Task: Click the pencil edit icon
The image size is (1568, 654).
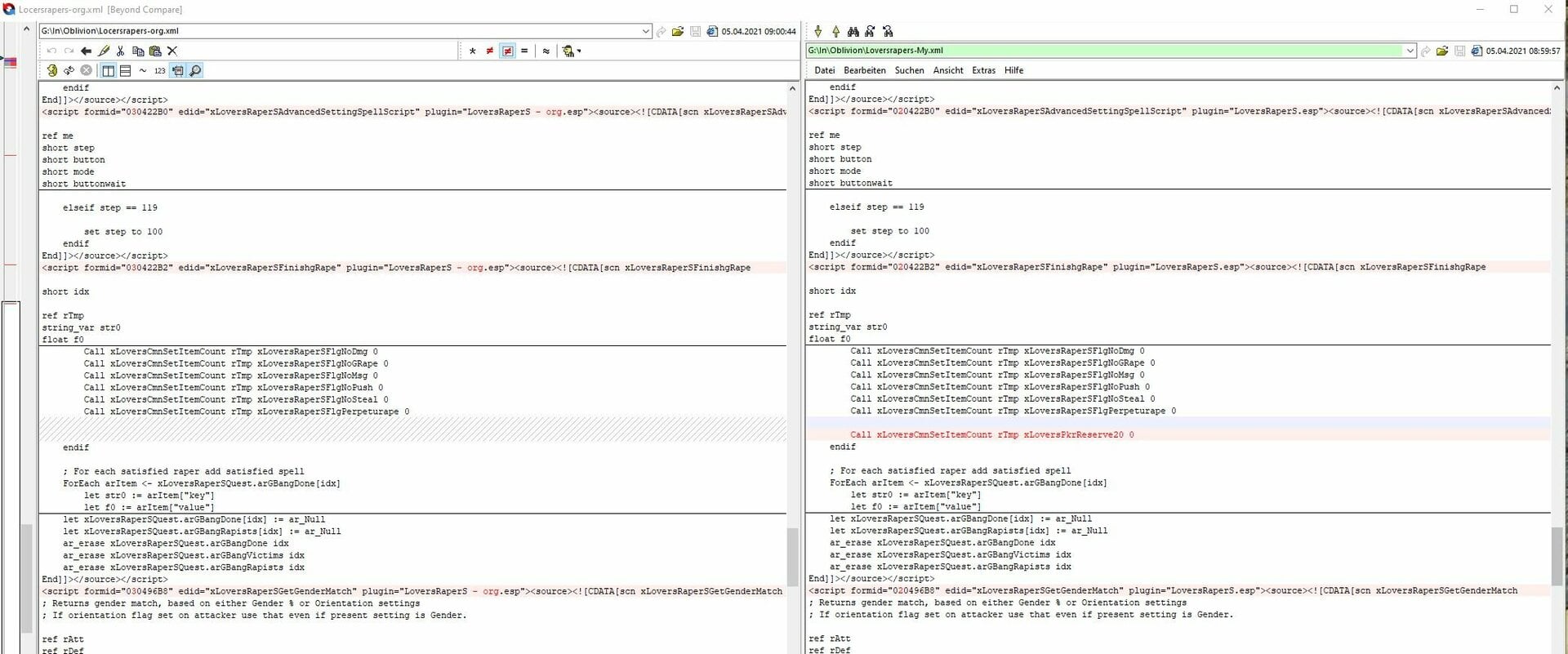Action: click(x=104, y=51)
